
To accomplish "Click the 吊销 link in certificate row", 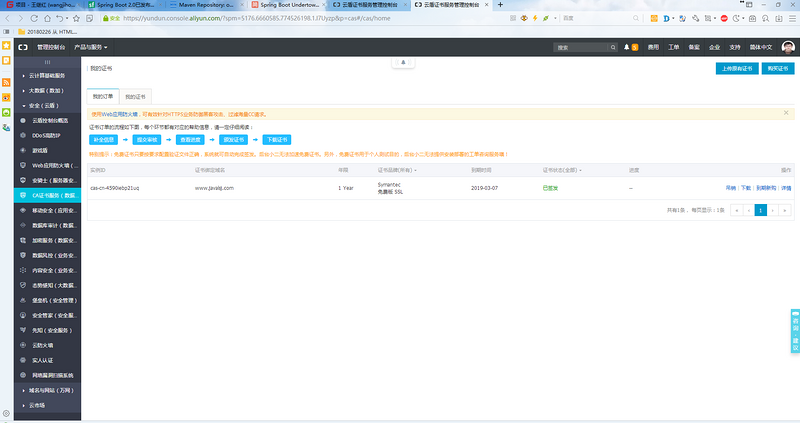I will [731, 188].
